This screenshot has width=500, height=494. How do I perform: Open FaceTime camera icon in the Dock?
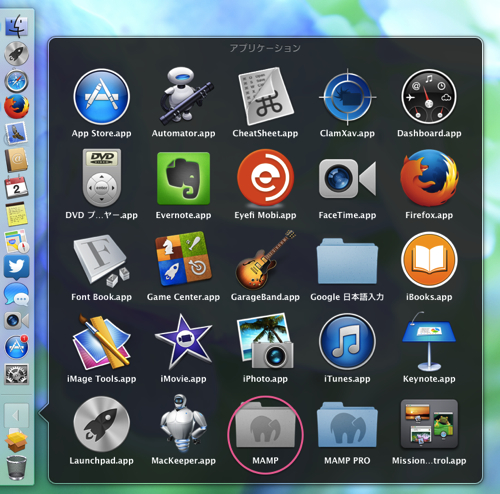tap(16, 321)
